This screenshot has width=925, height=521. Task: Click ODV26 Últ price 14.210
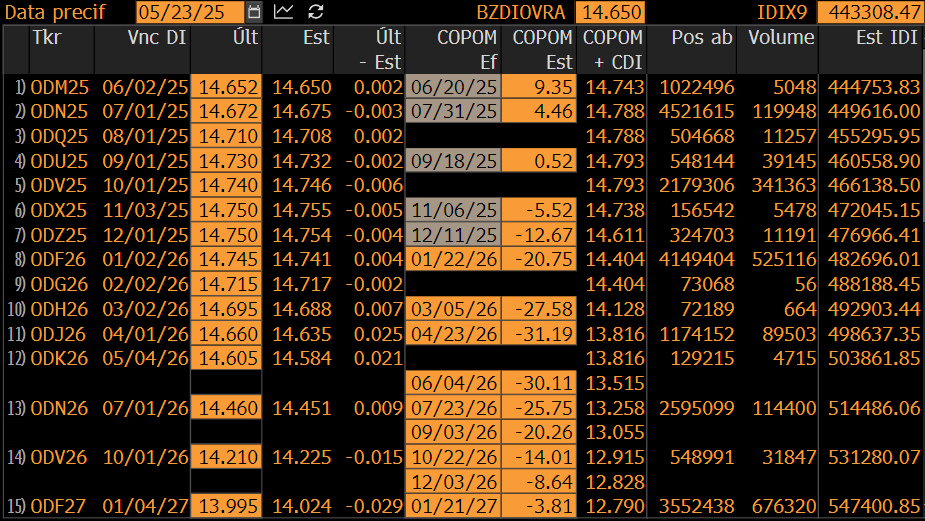click(227, 457)
